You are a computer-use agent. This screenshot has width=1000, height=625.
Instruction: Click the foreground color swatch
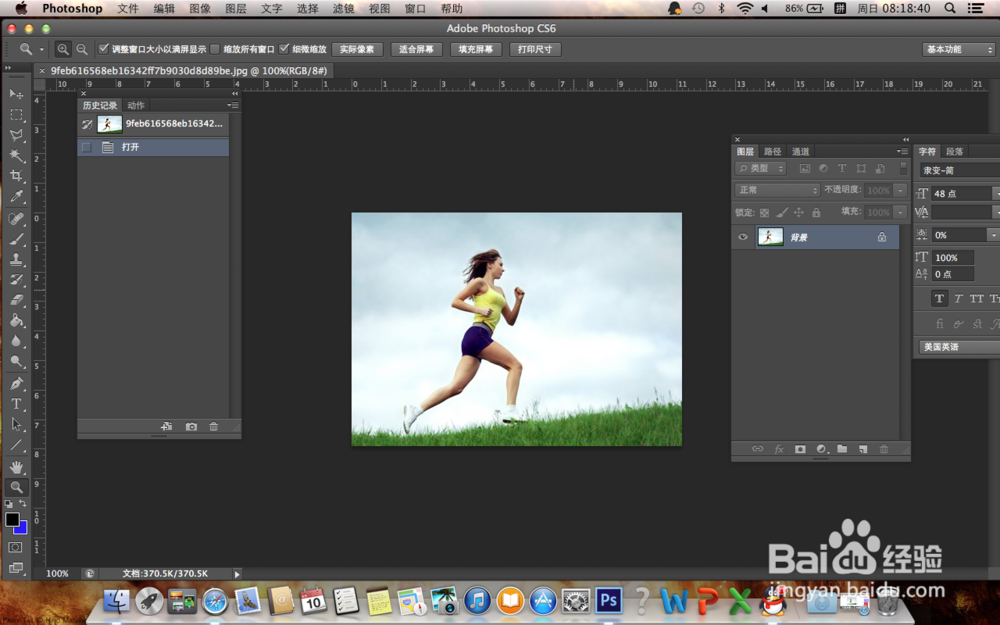[x=11, y=519]
